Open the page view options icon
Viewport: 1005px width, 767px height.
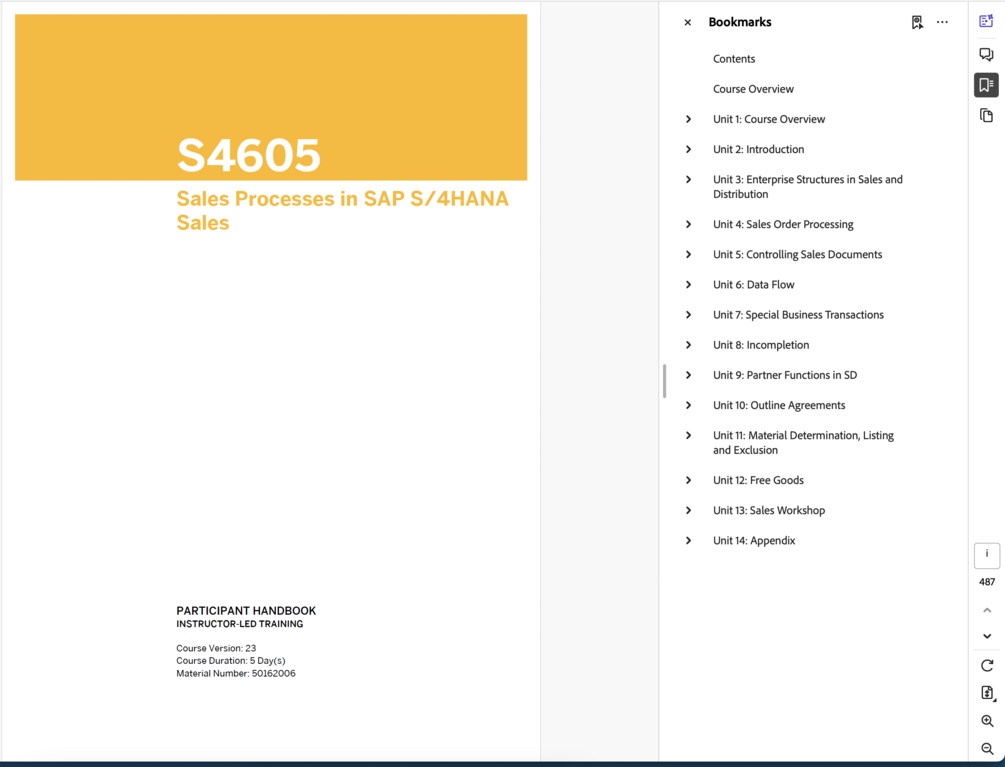[x=986, y=692]
